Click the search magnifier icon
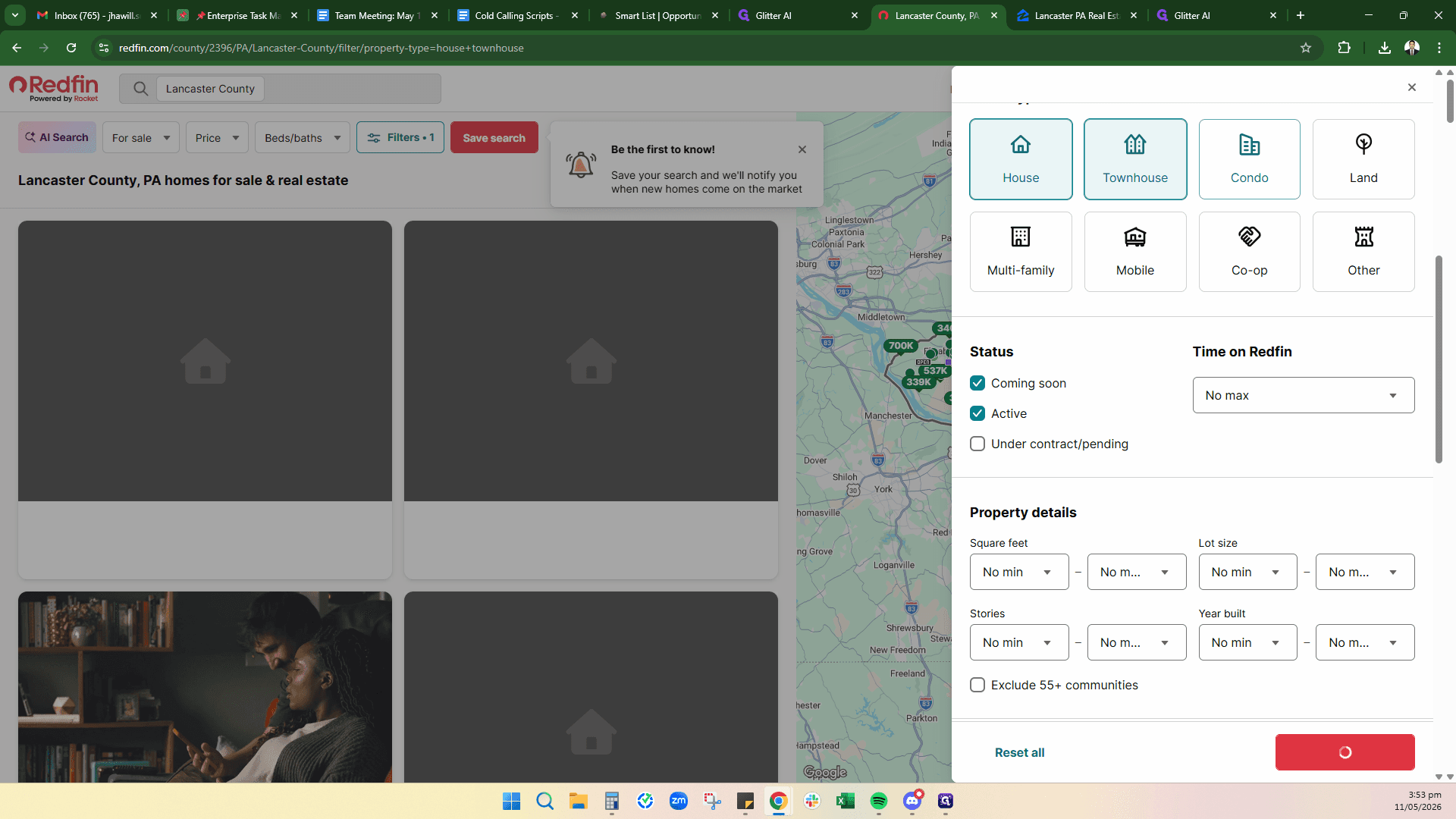The width and height of the screenshot is (1456, 819). 140,89
